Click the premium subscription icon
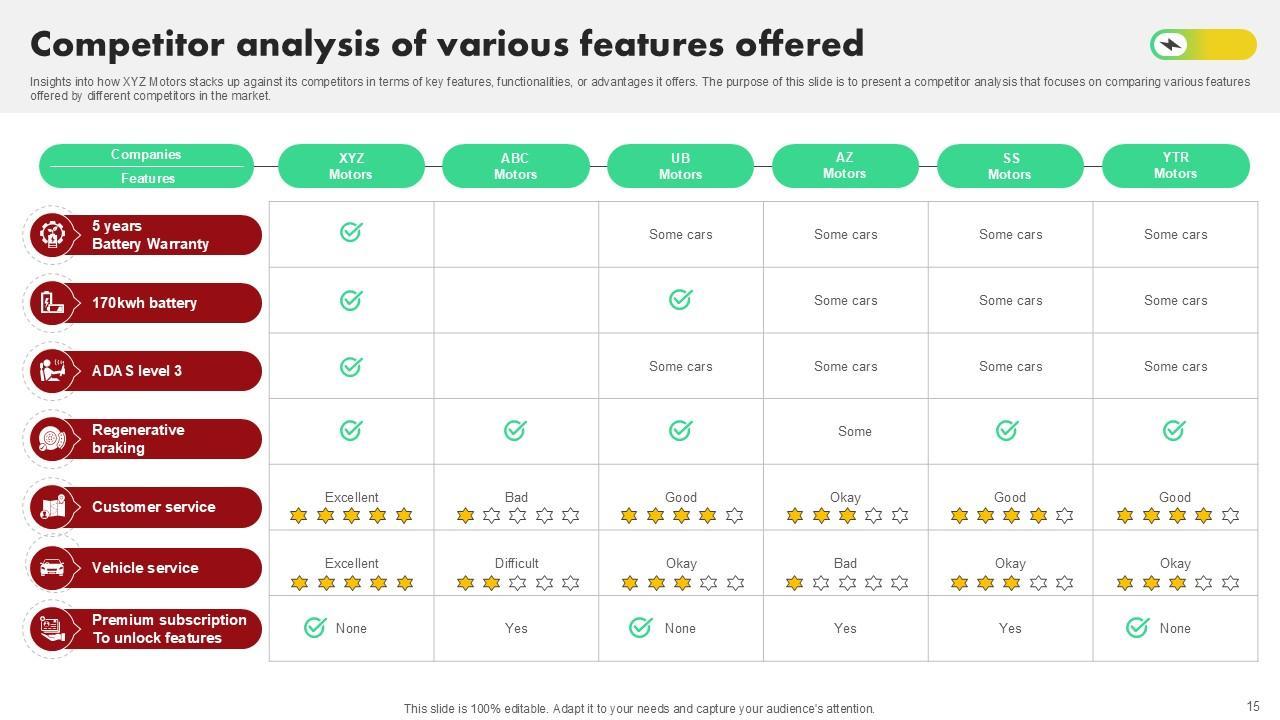This screenshot has height=720, width=1280. 52,629
